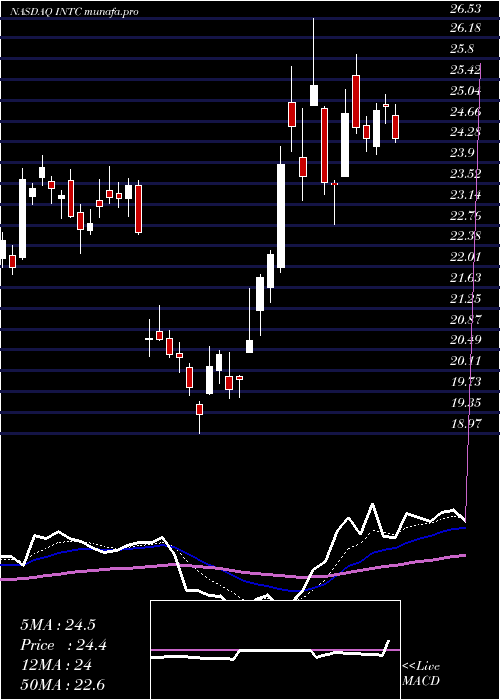Select the 21.63 price axis label

point(465,278)
